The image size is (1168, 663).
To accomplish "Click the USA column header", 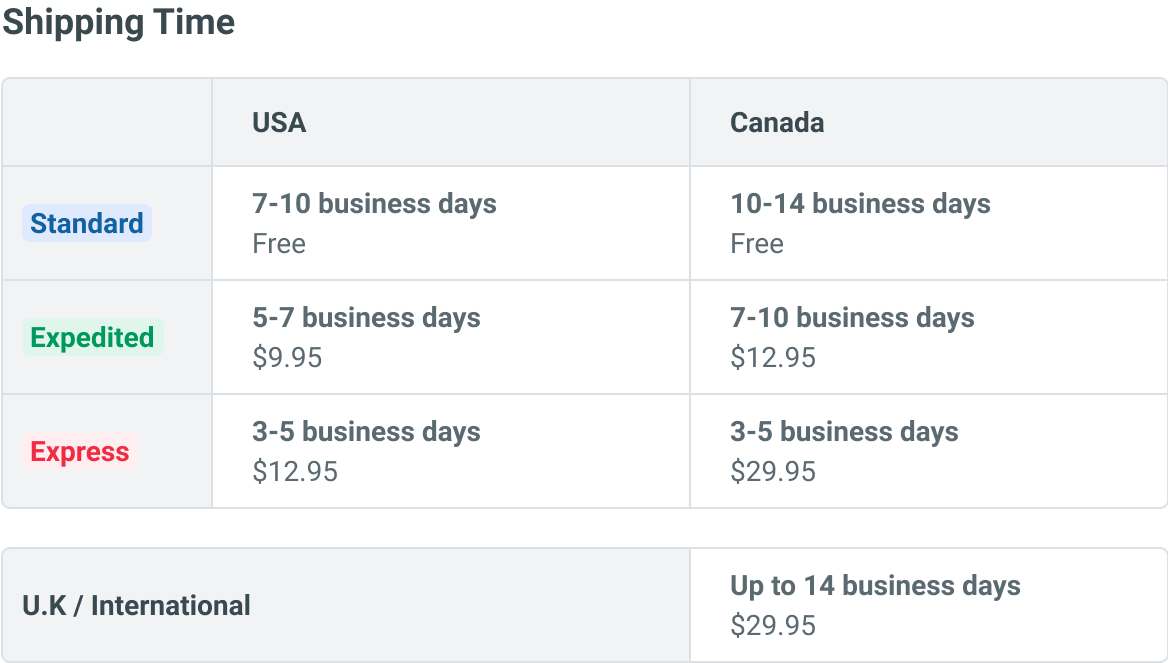I will pyautogui.click(x=279, y=122).
